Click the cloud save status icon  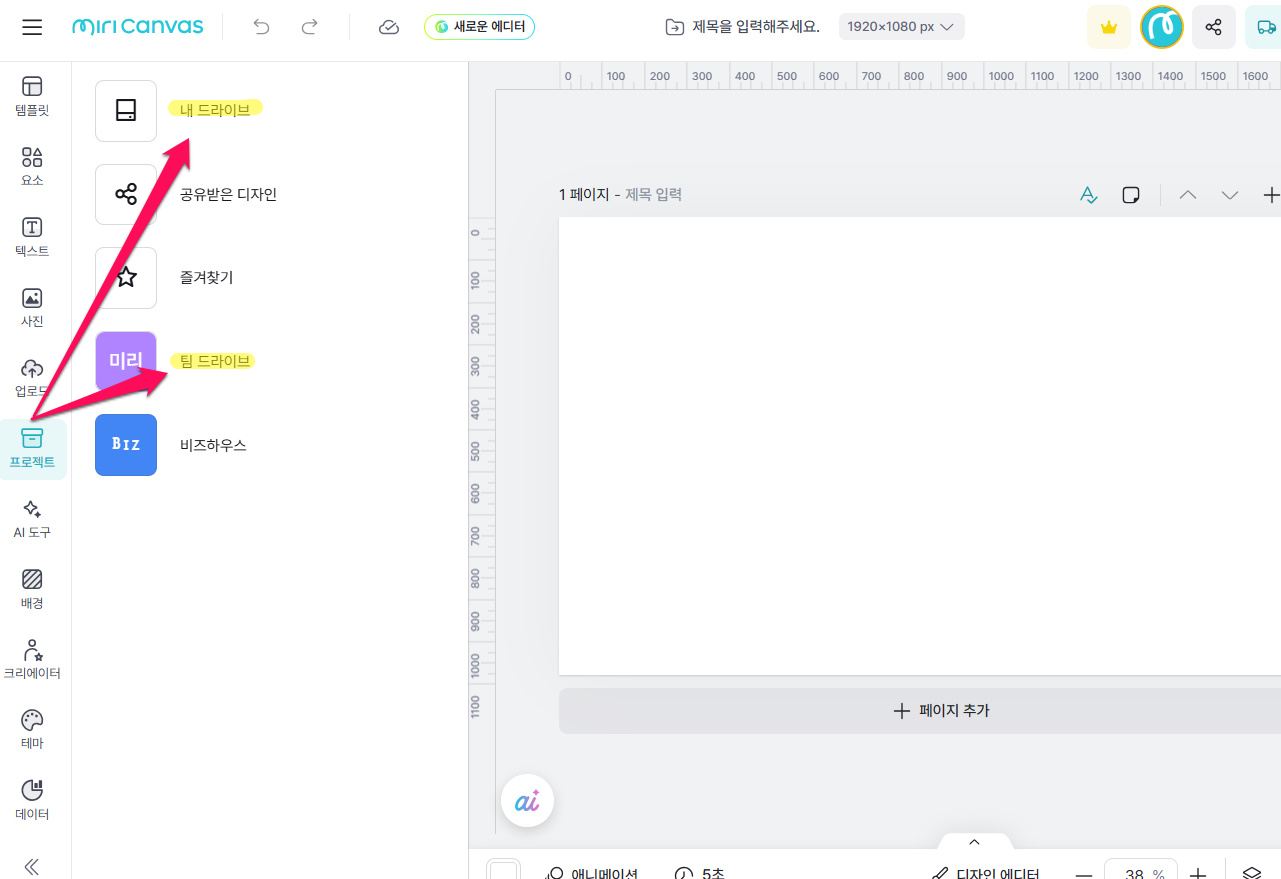(x=389, y=27)
